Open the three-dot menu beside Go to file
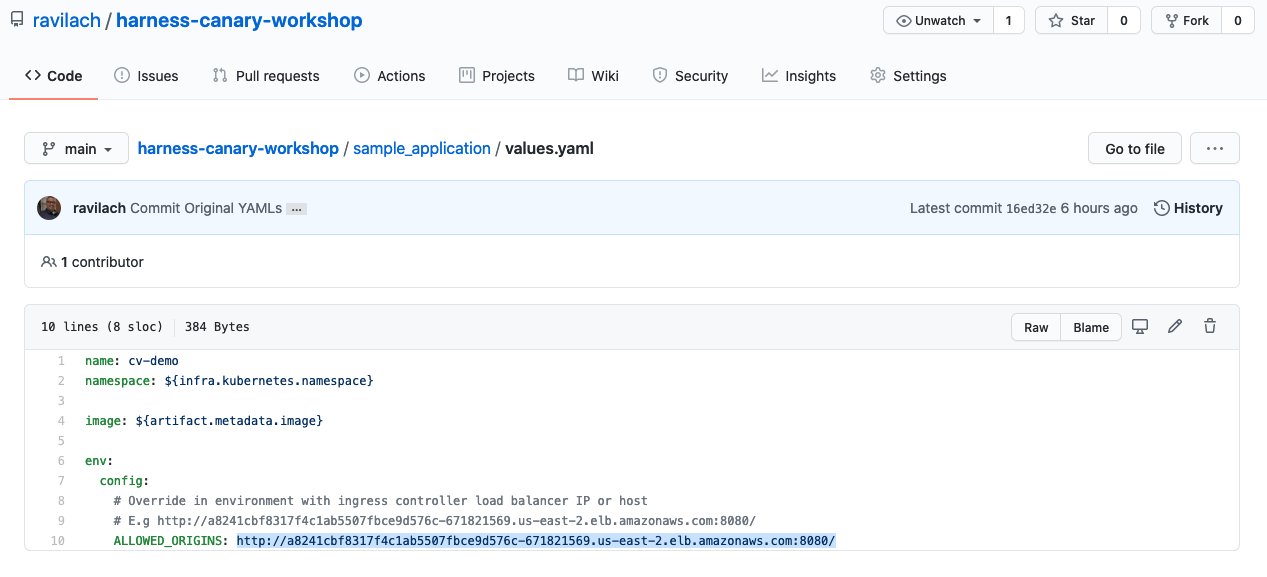This screenshot has width=1267, height=577. [1215, 148]
